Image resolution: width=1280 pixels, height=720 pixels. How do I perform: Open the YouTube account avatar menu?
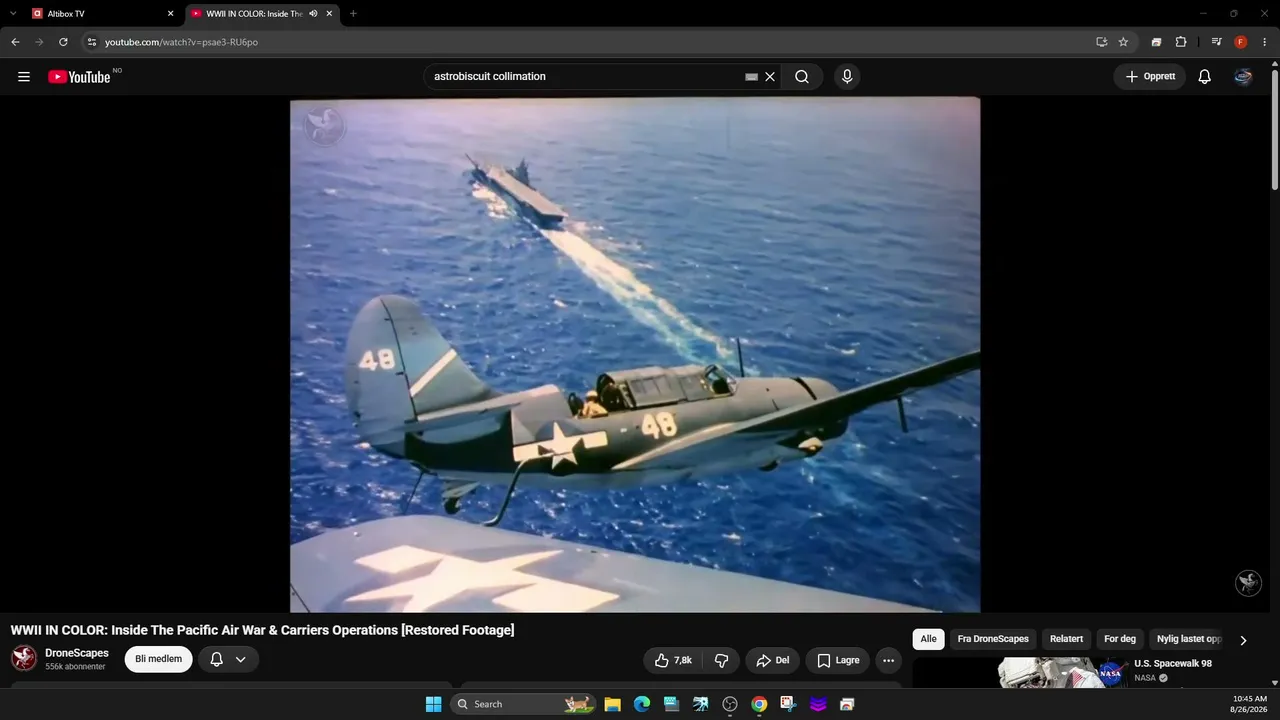point(1243,77)
